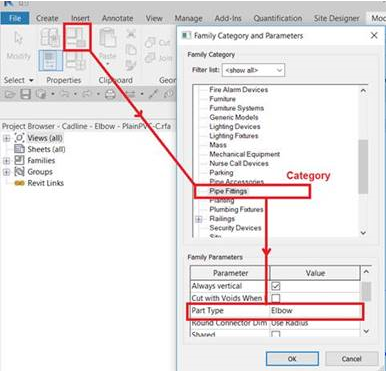Click OK in Family Category dialog
Screen dimensions: 387x371
click(292, 359)
